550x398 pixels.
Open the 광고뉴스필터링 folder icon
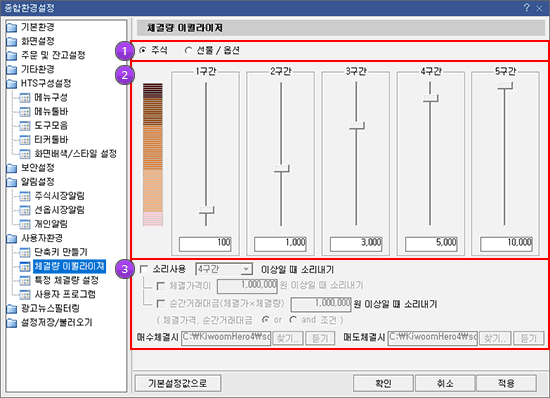tap(12, 309)
